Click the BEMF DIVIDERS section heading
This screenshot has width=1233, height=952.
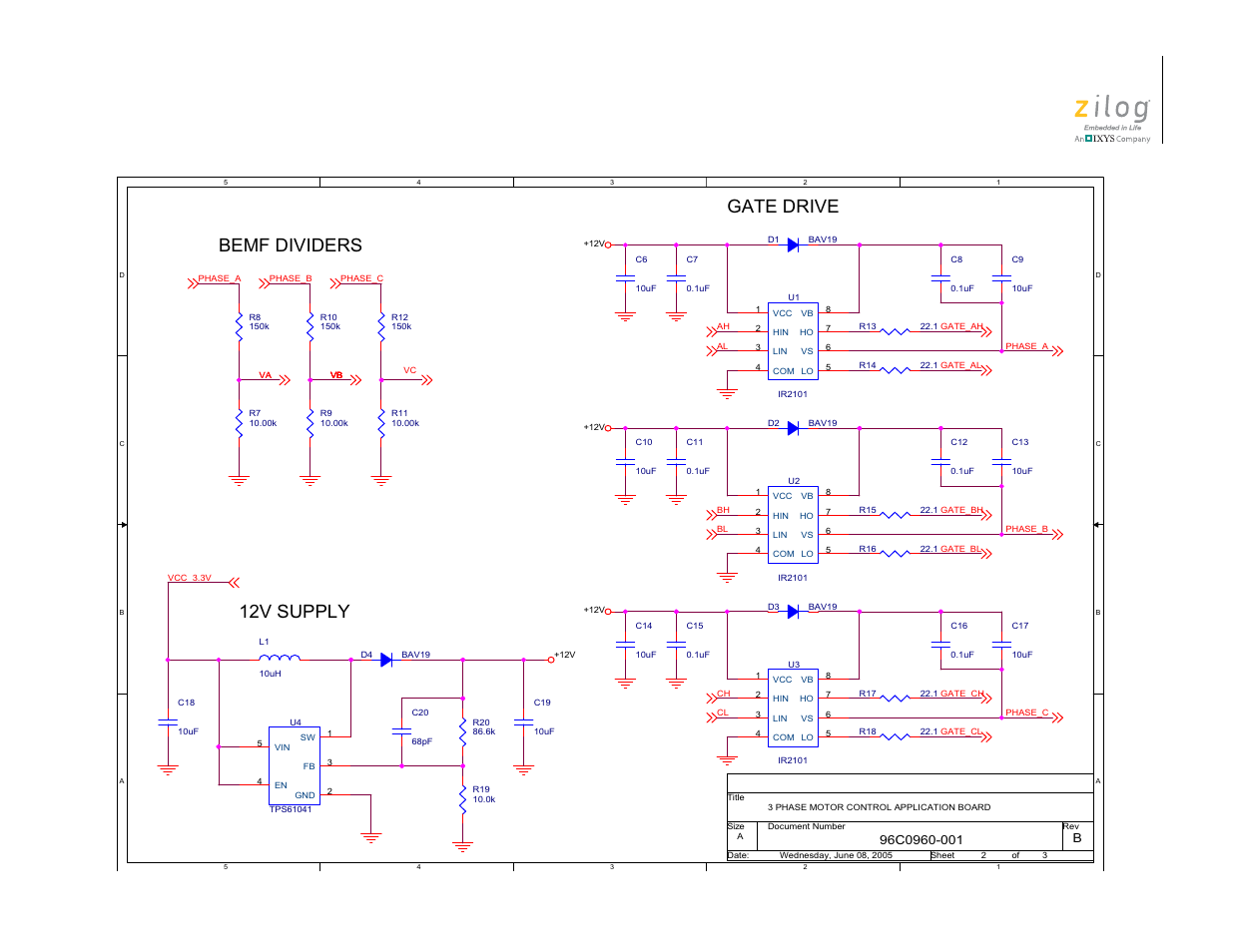click(x=291, y=245)
